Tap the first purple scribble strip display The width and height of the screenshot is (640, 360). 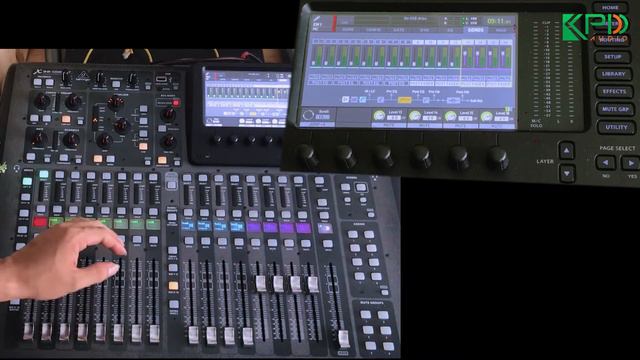click(x=254, y=227)
